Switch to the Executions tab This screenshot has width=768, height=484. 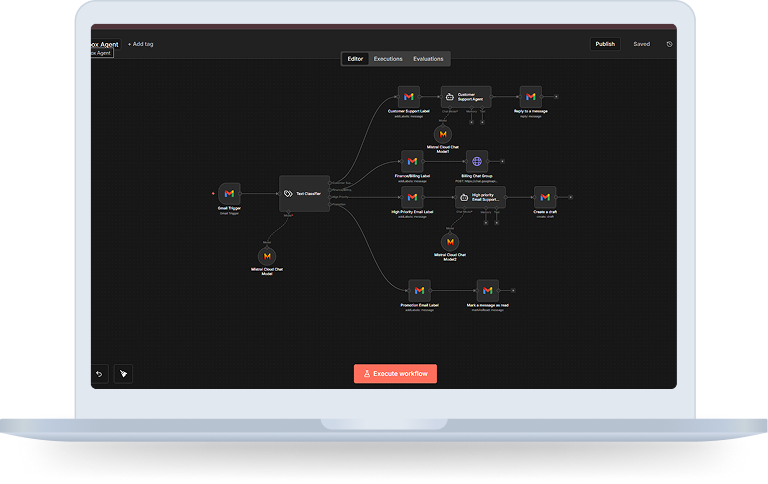388,59
